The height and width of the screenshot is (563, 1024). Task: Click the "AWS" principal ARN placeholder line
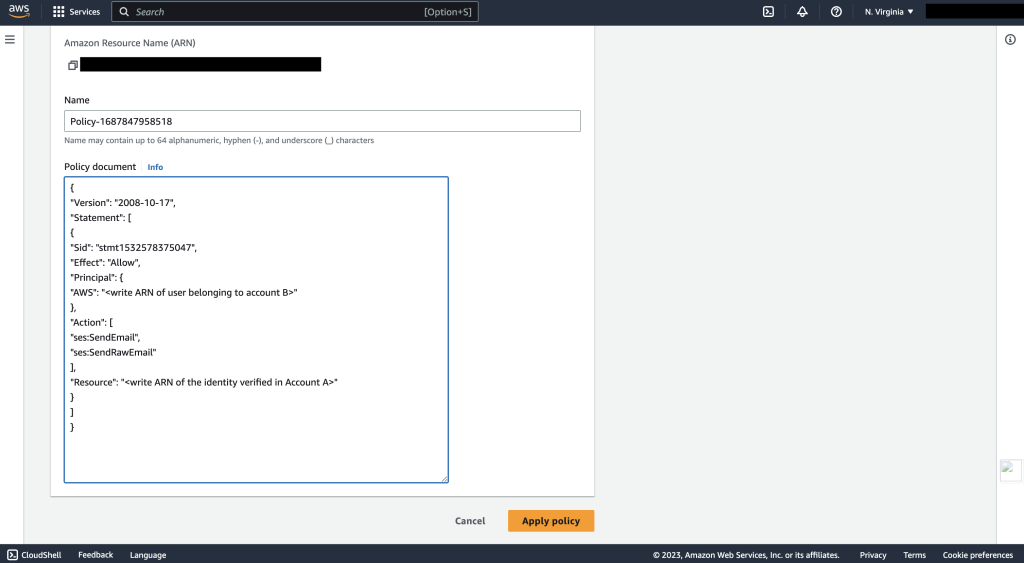(x=184, y=293)
